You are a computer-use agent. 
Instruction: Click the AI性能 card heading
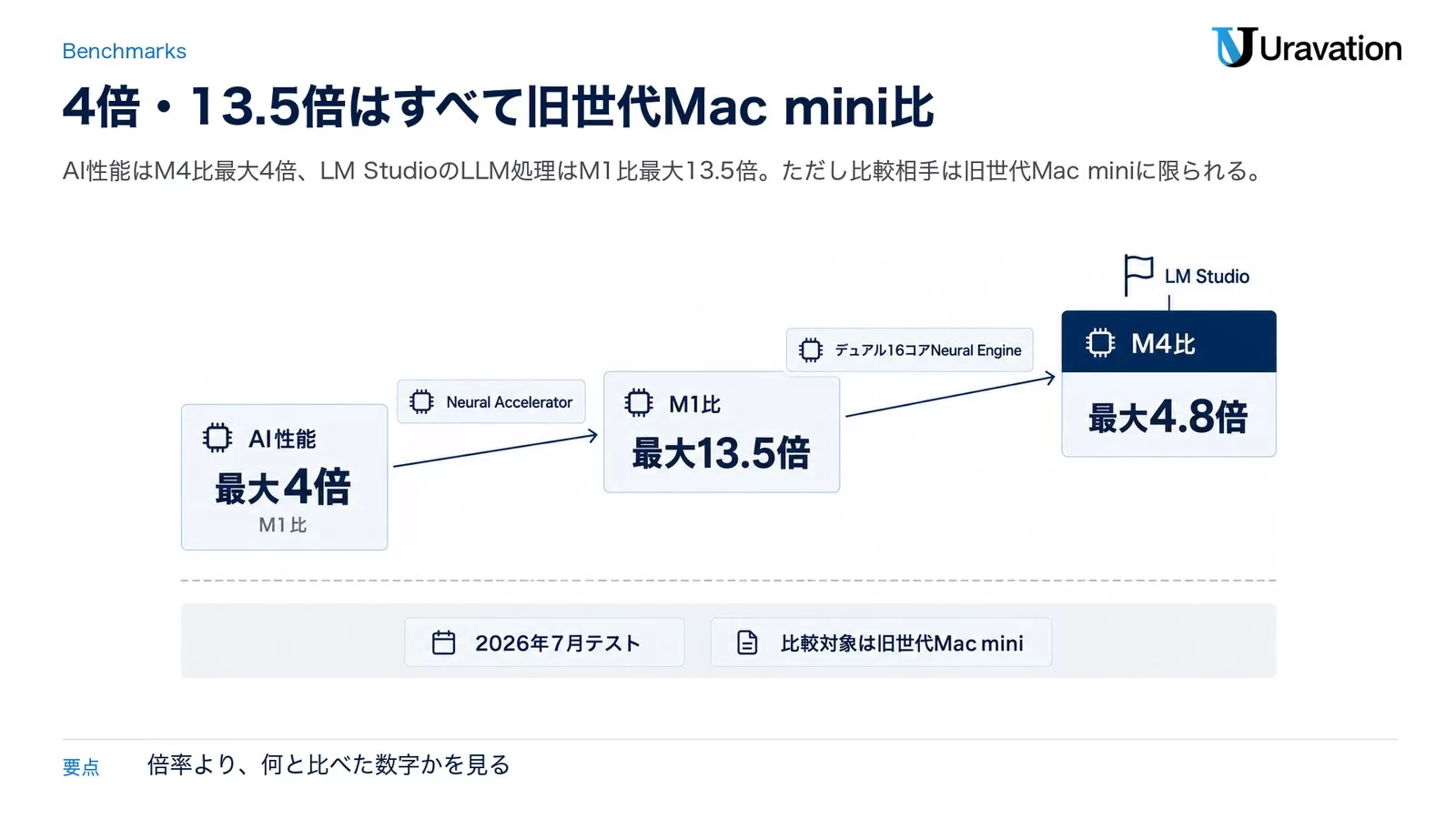tap(282, 439)
